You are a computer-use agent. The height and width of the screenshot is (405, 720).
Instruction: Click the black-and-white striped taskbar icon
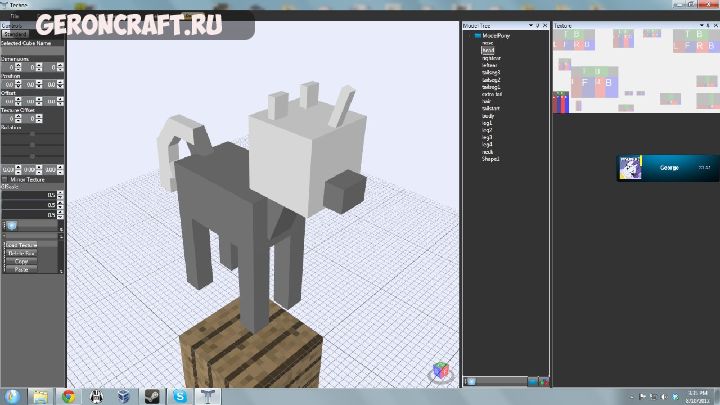tap(96, 396)
